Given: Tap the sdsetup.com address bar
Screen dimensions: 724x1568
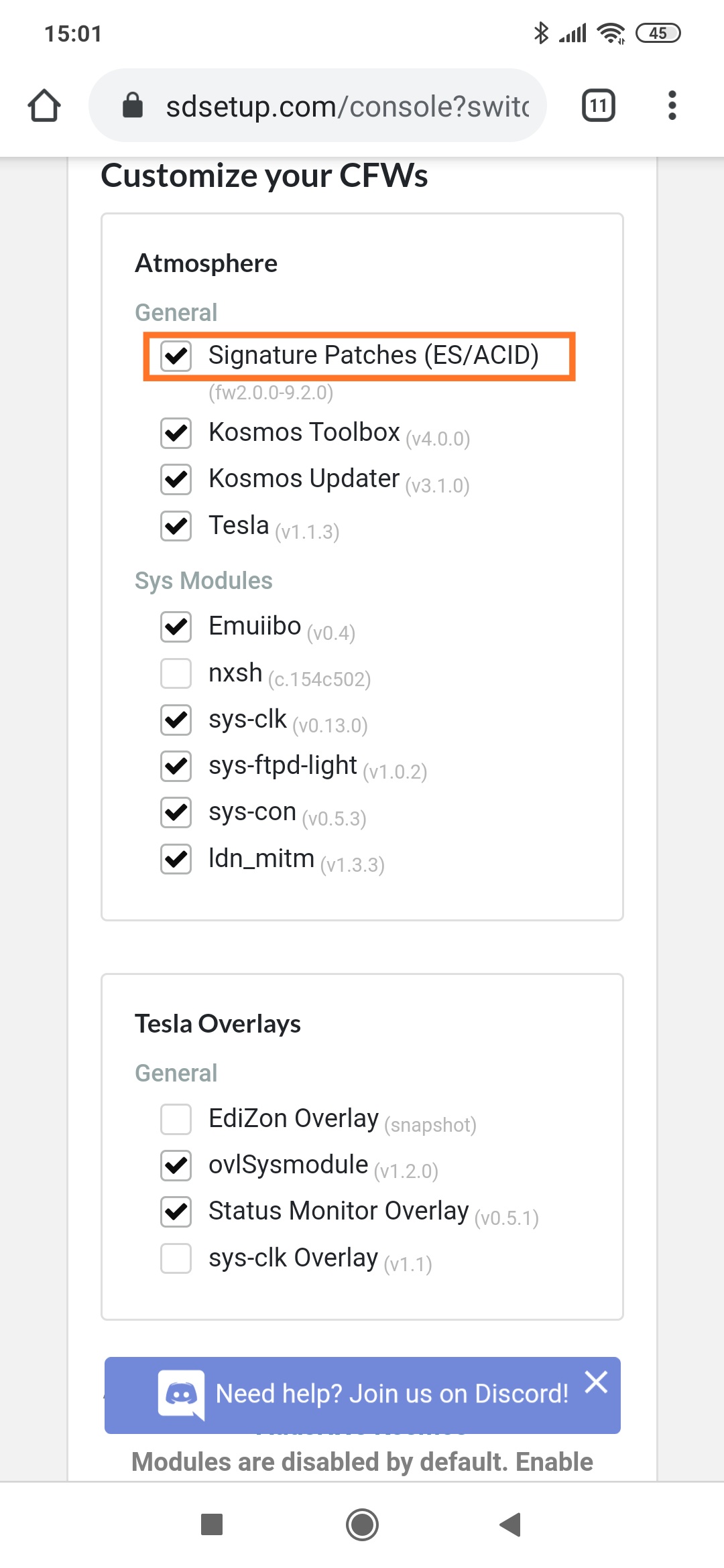Looking at the screenshot, I should 318,106.
